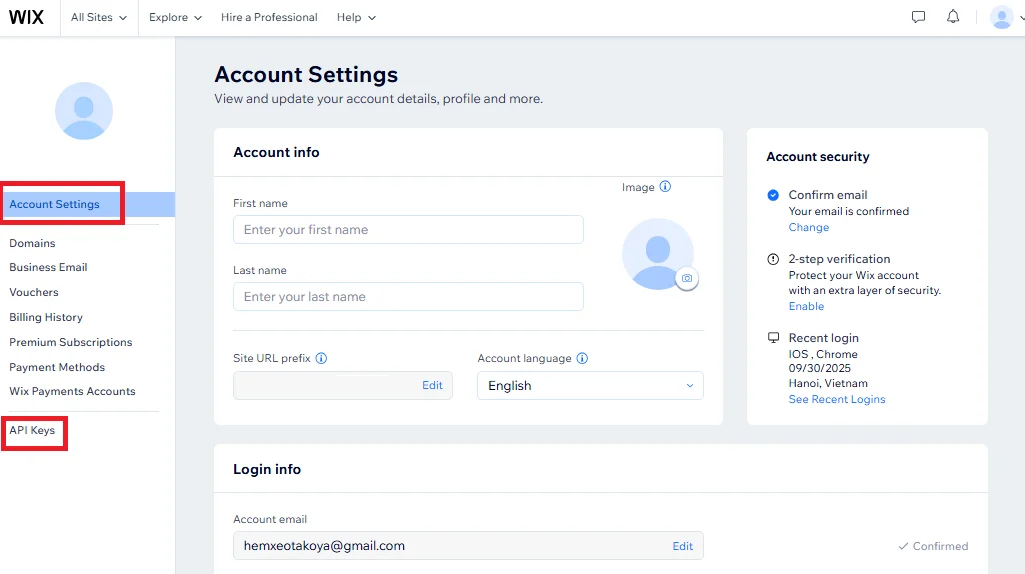The height and width of the screenshot is (574, 1025).
Task: Click the WIX logo
Action: click(26, 17)
